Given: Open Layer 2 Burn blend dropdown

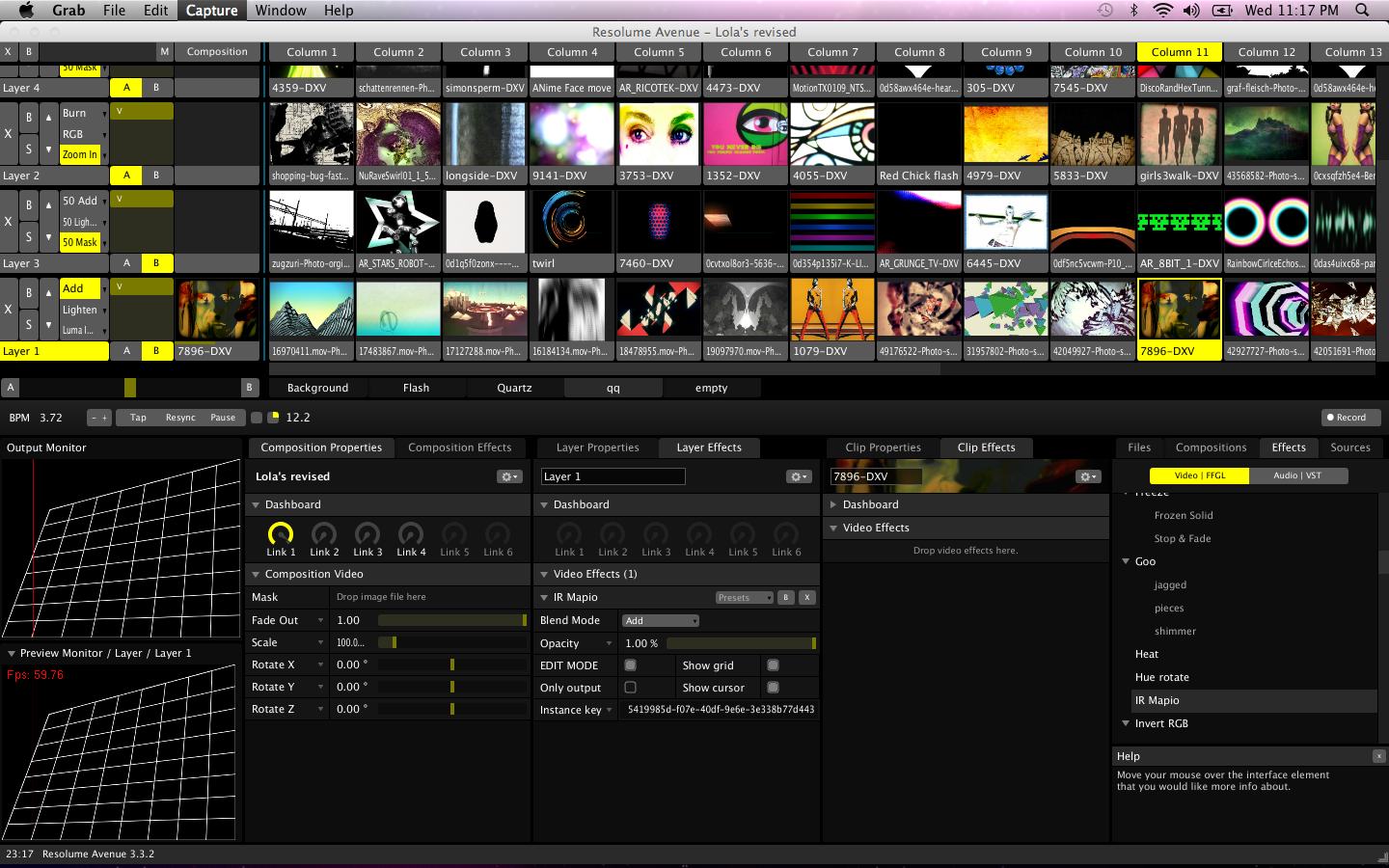Looking at the screenshot, I should coord(84,113).
